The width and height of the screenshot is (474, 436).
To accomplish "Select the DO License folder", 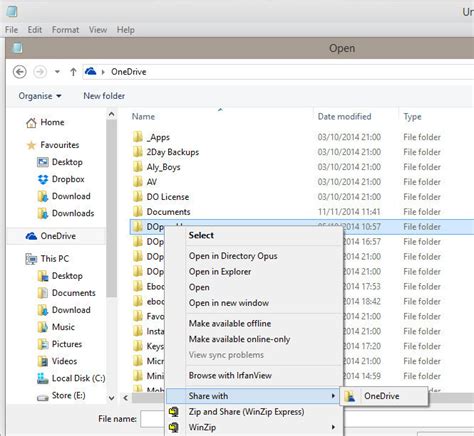I will tap(168, 197).
